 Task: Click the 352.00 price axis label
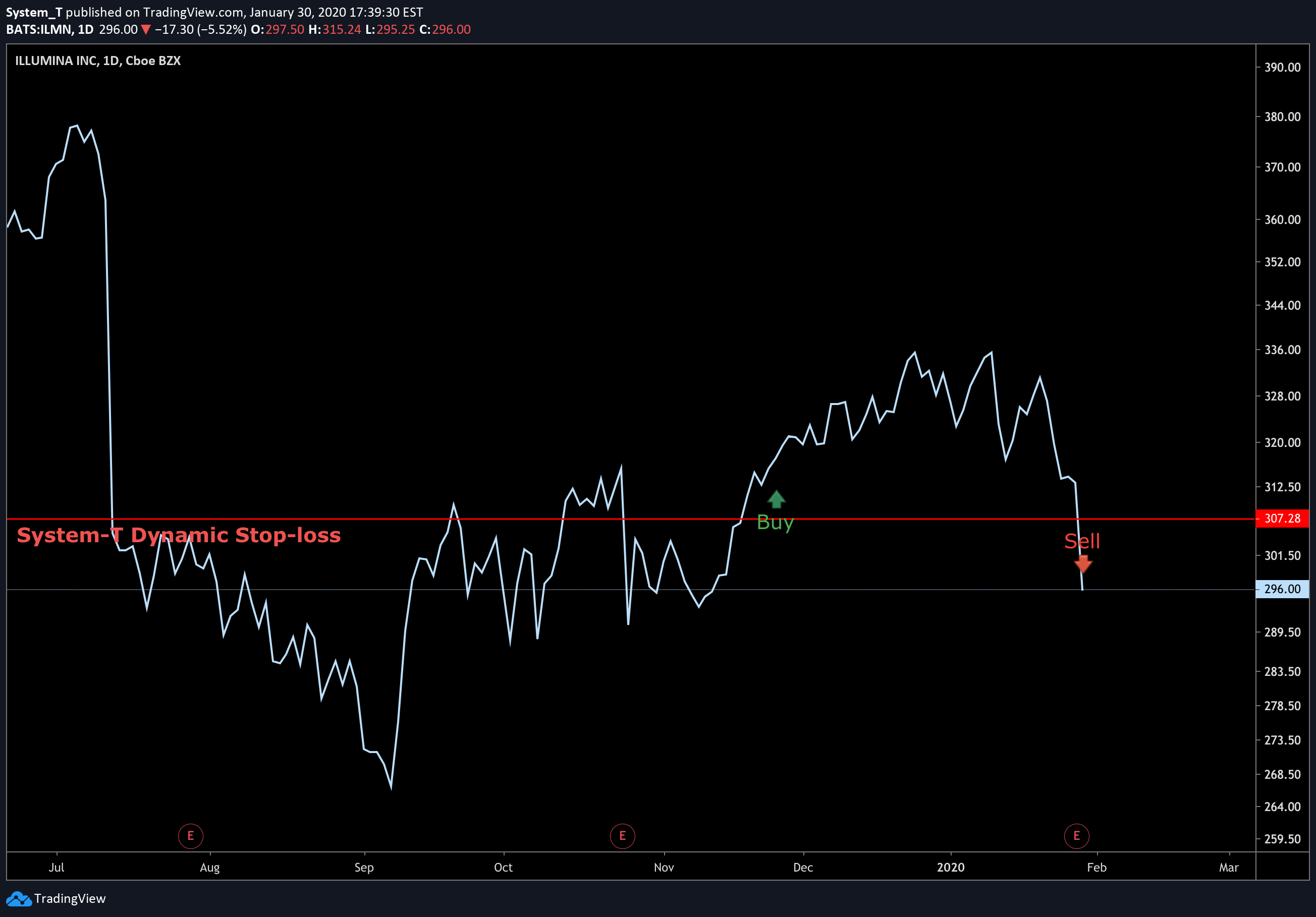pos(1282,262)
